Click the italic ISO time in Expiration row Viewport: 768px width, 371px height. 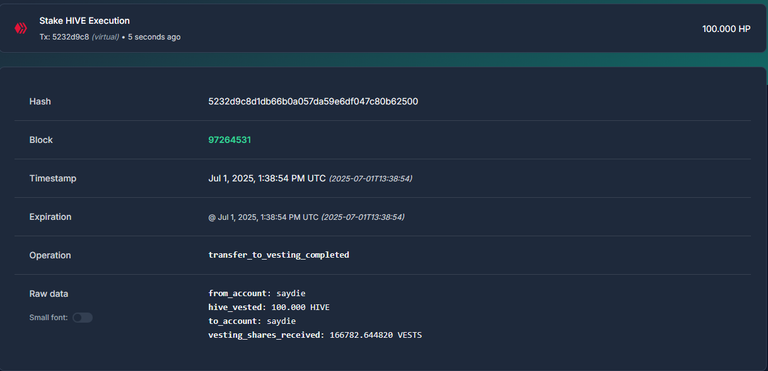[x=363, y=217]
